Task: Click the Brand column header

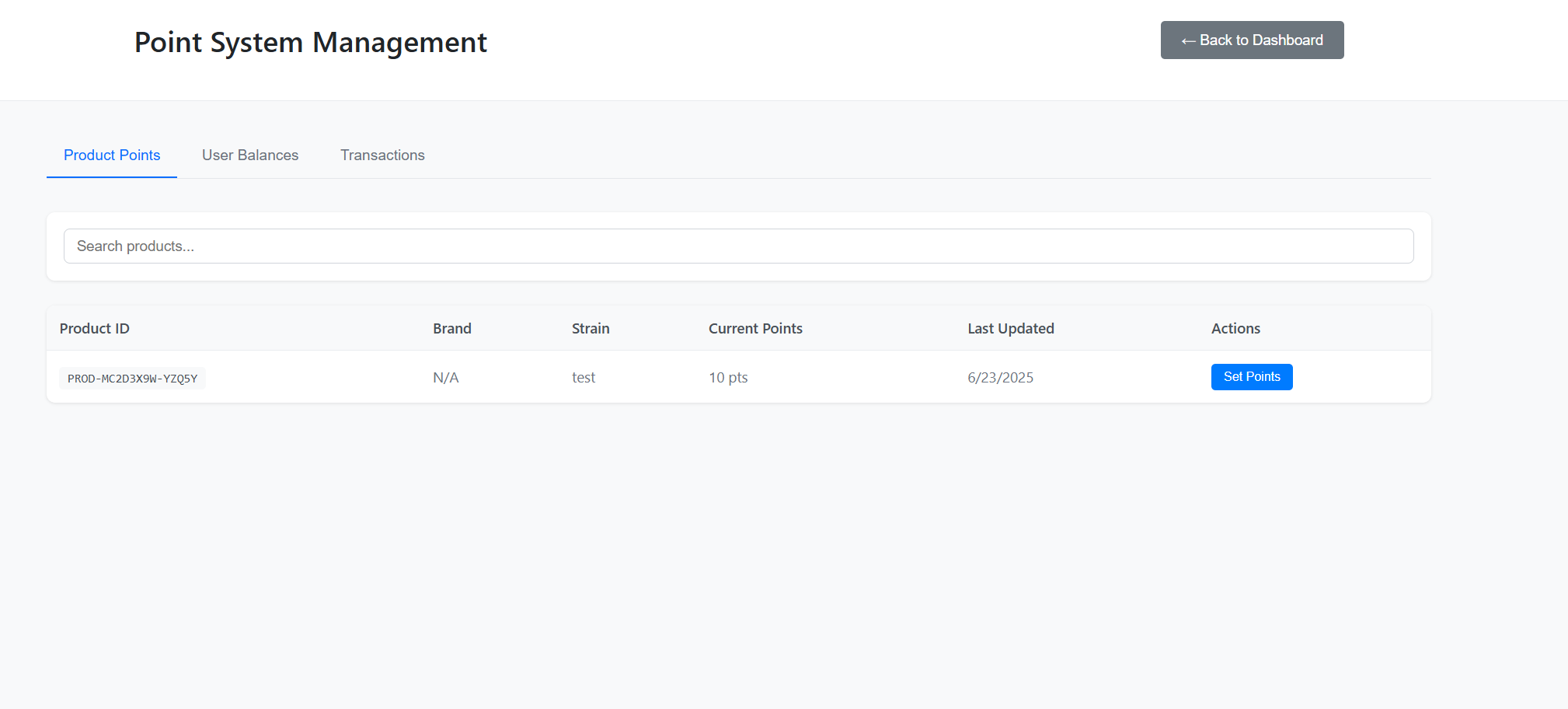Action: tap(452, 329)
